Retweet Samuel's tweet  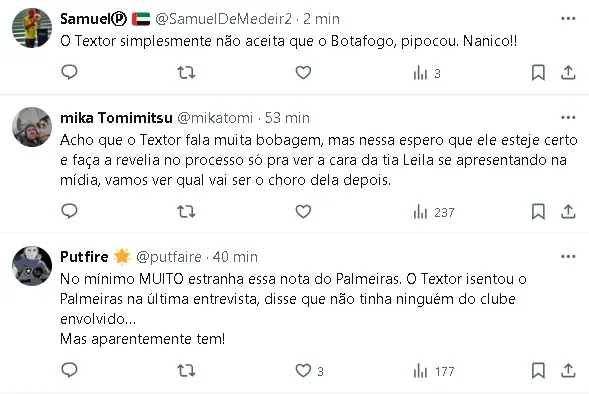tap(186, 72)
